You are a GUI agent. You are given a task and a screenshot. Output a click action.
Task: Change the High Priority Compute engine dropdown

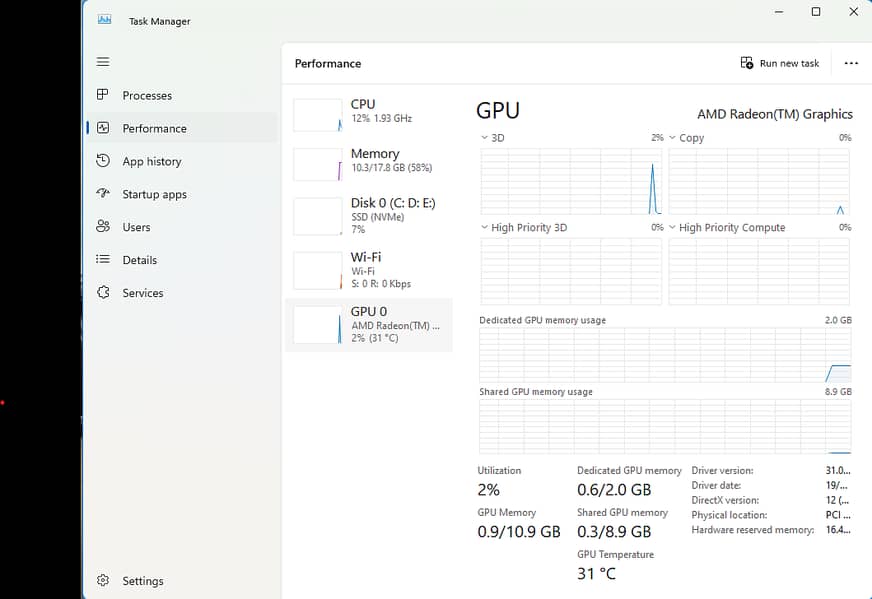[x=673, y=228]
